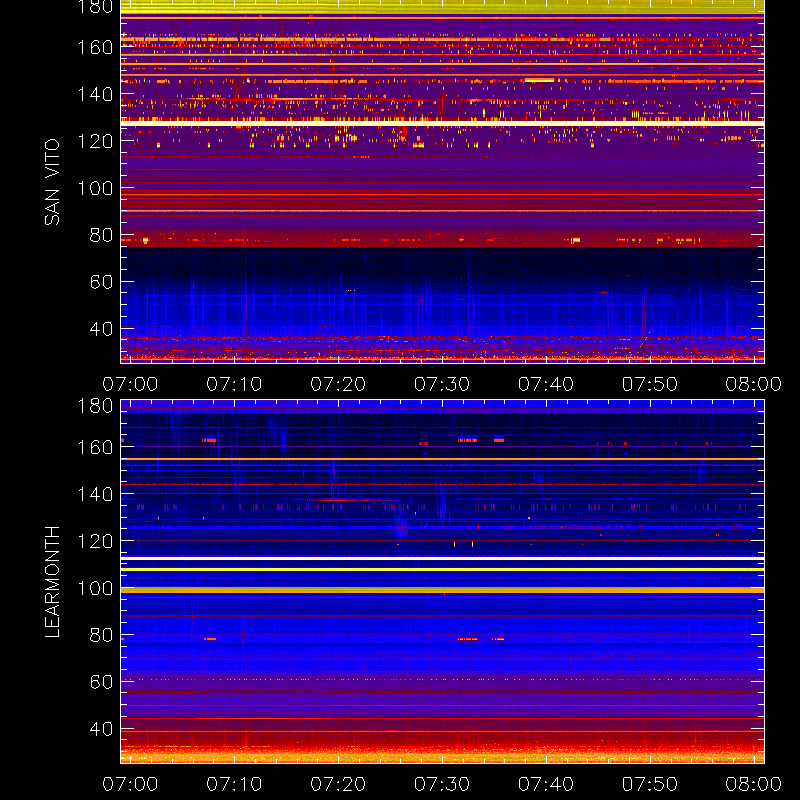
Task: Select the 160 frequency label on the Learmonth axis
Action: tap(95, 447)
